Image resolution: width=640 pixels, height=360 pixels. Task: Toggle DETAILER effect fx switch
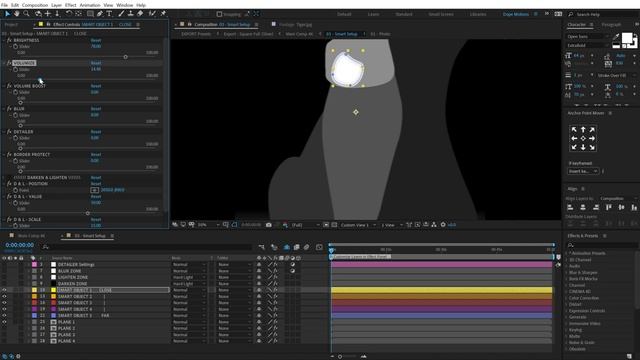coord(9,132)
